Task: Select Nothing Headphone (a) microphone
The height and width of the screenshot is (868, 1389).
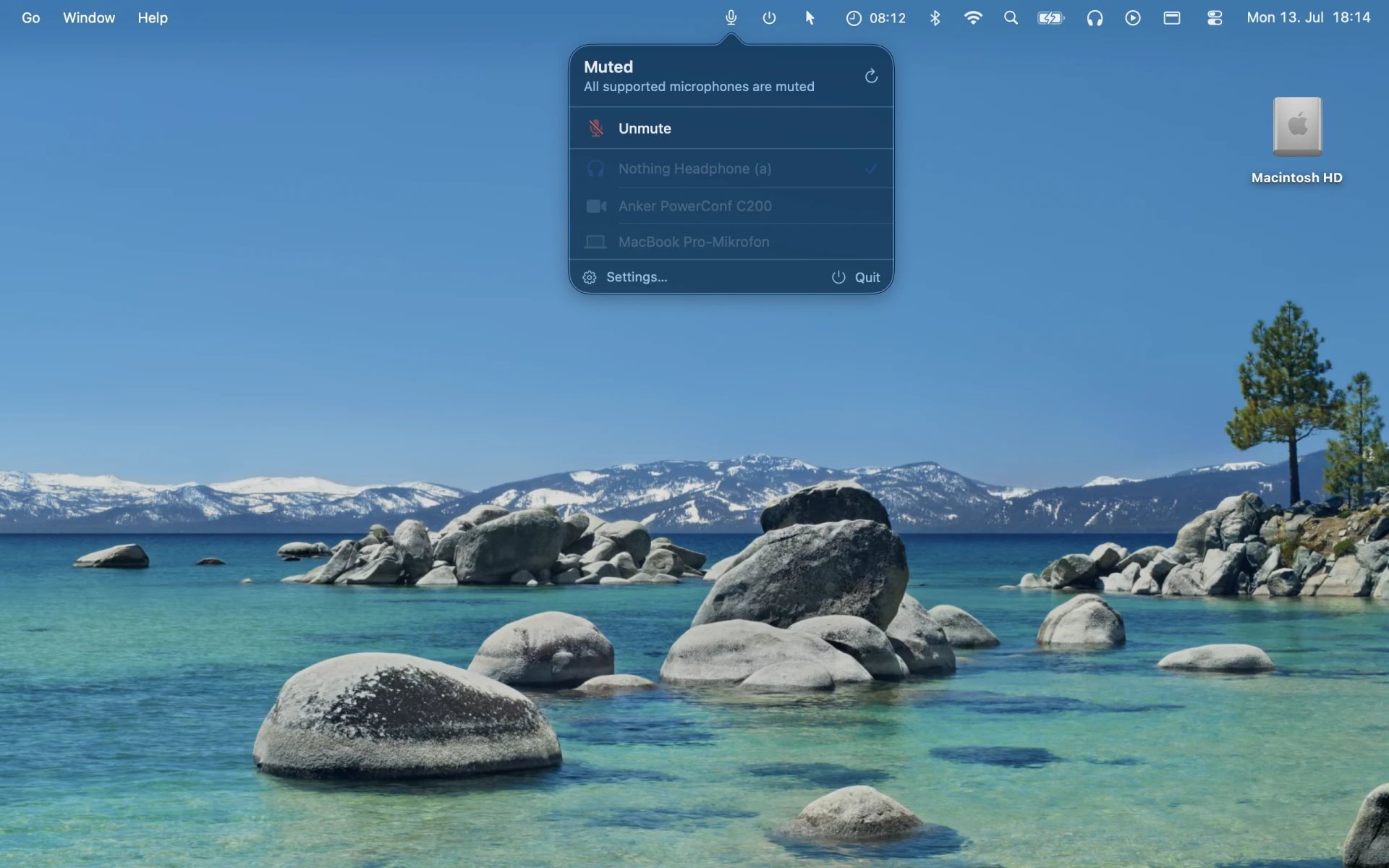Action: point(731,169)
